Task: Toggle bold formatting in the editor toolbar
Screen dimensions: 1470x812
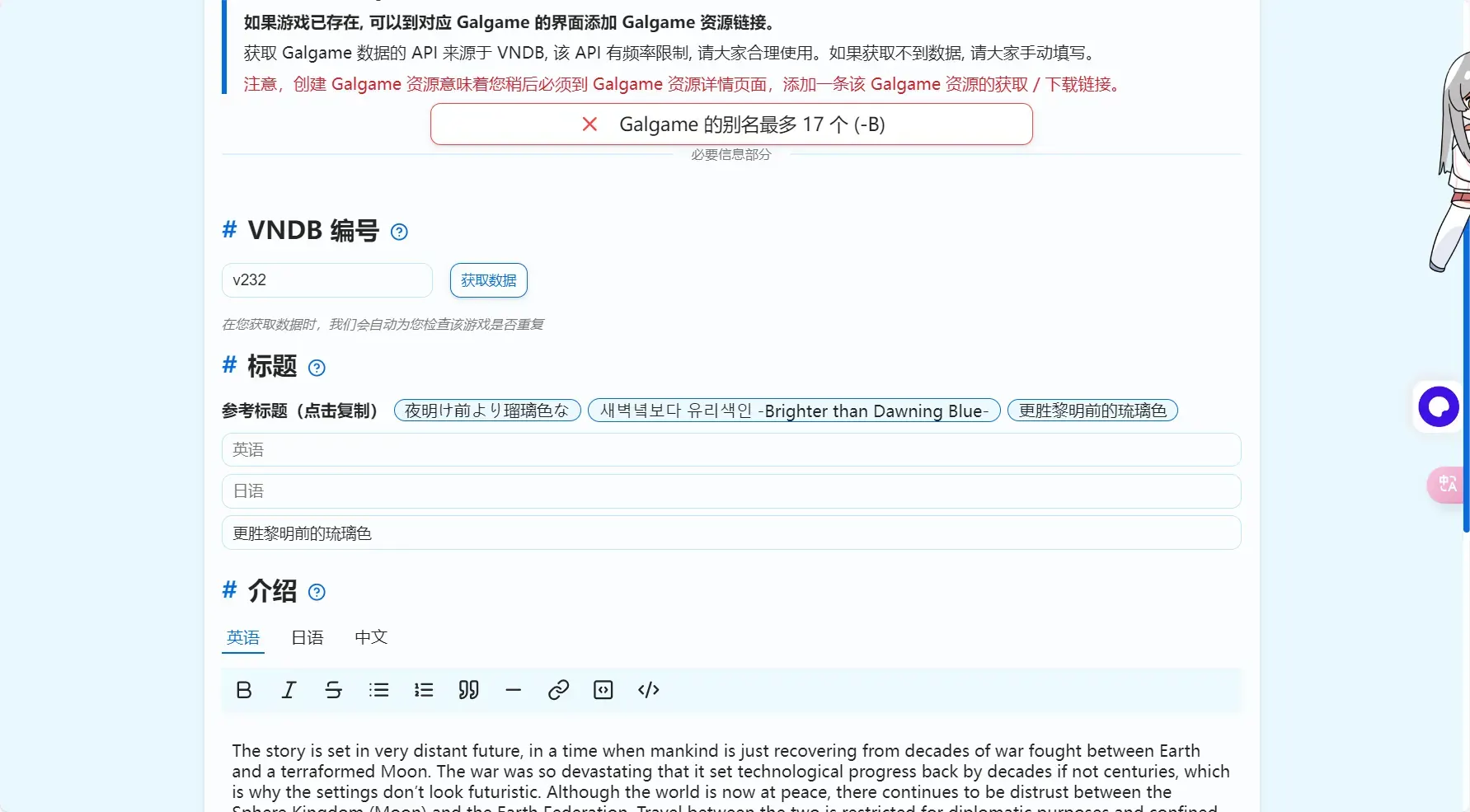Action: tap(244, 690)
